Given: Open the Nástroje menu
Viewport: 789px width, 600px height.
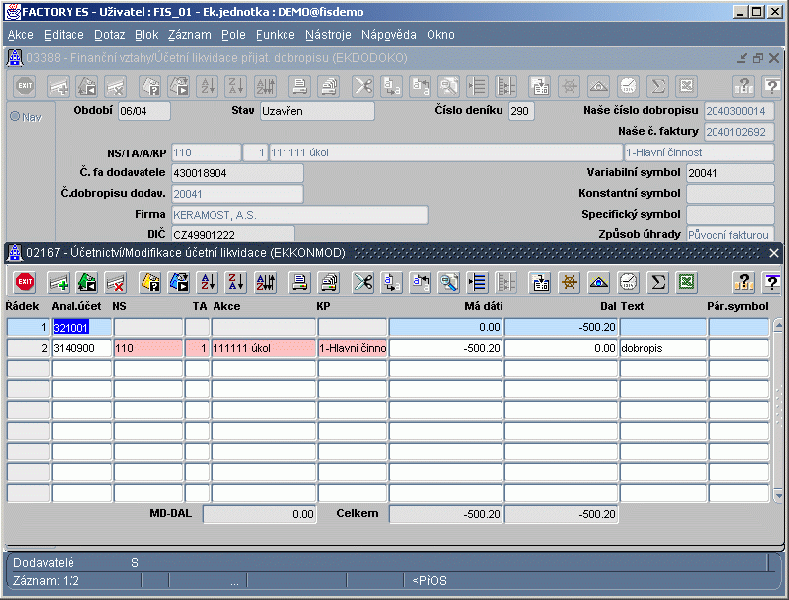Looking at the screenshot, I should (x=328, y=35).
